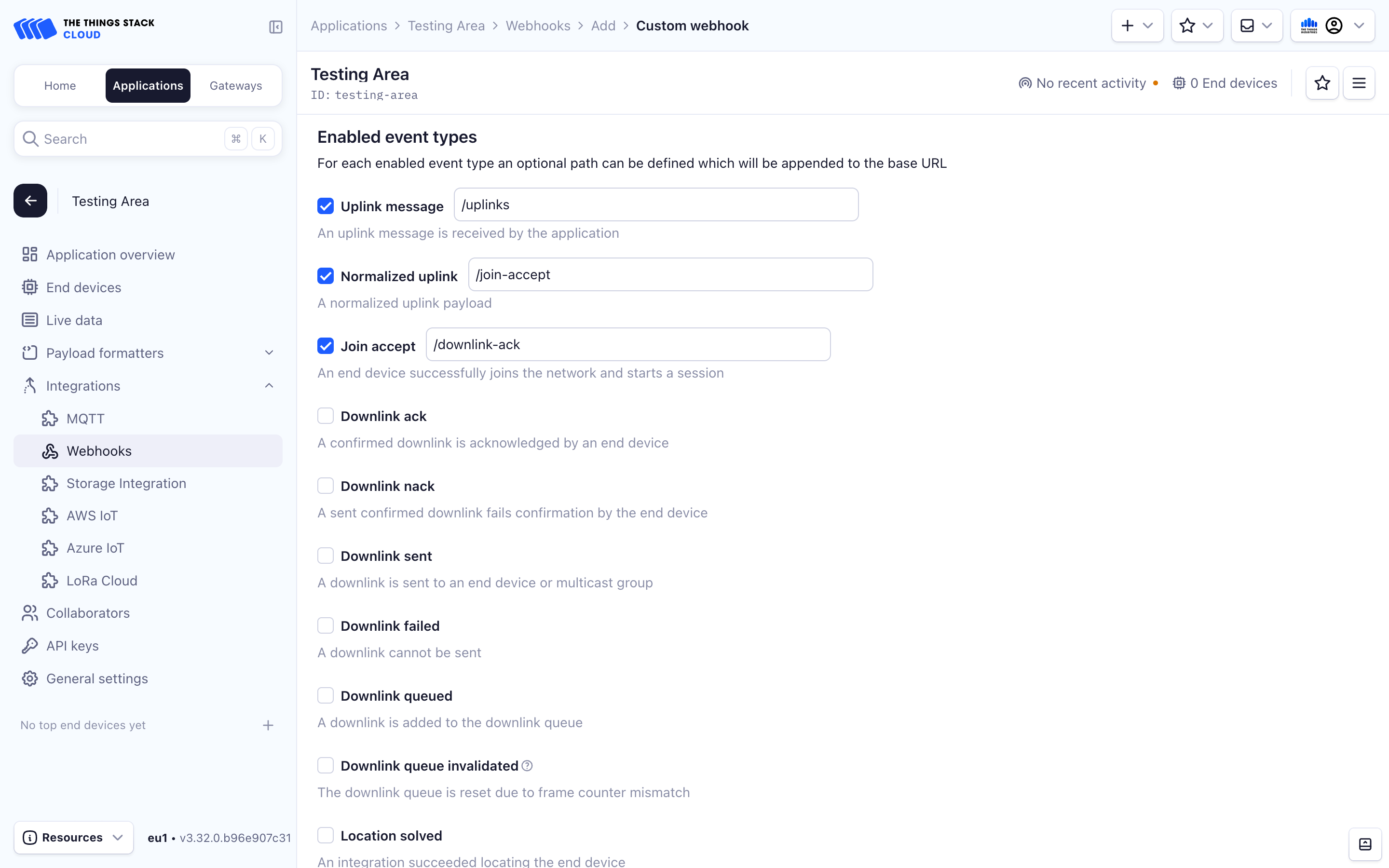Click the LoRa Cloud integration icon
Image resolution: width=1389 pixels, height=868 pixels.
50,580
